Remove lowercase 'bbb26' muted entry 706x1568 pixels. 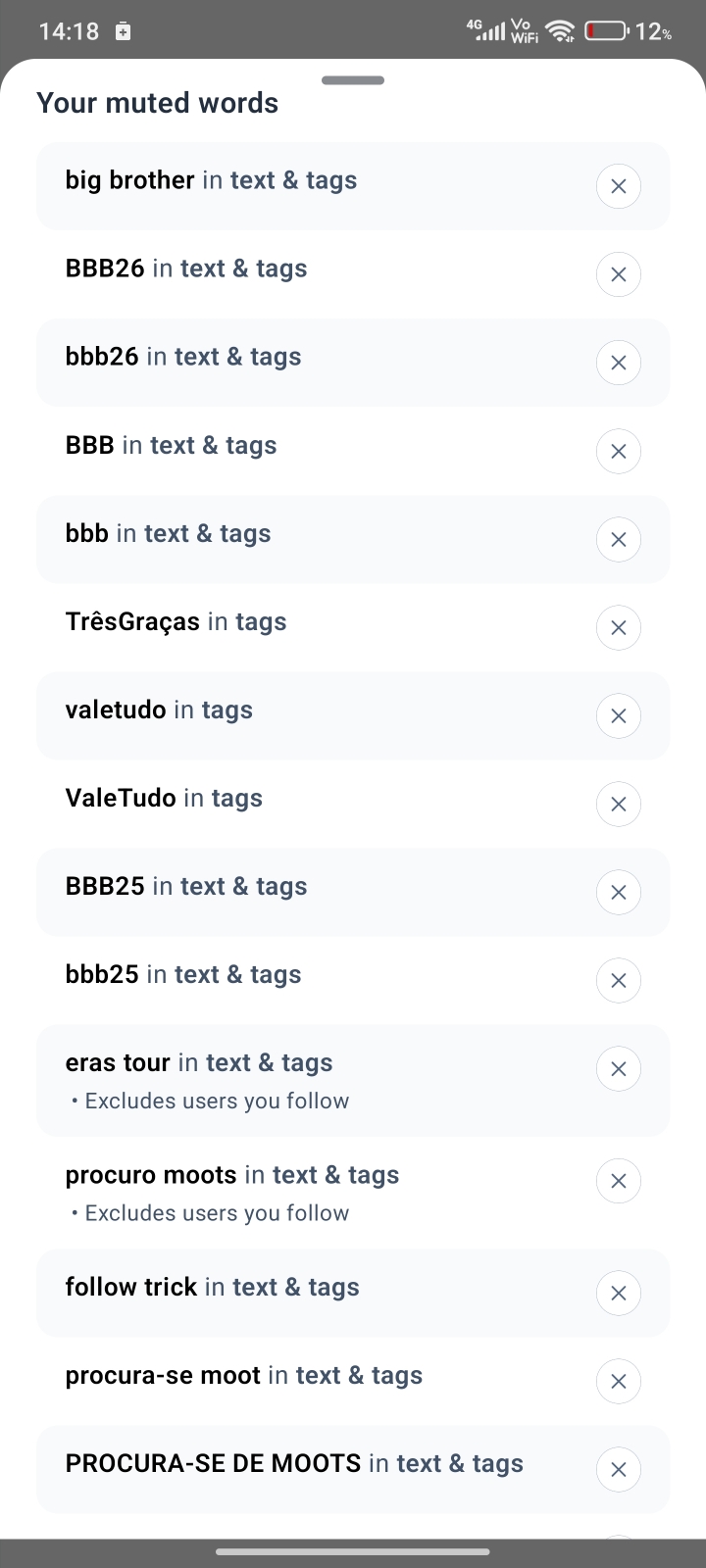(618, 363)
